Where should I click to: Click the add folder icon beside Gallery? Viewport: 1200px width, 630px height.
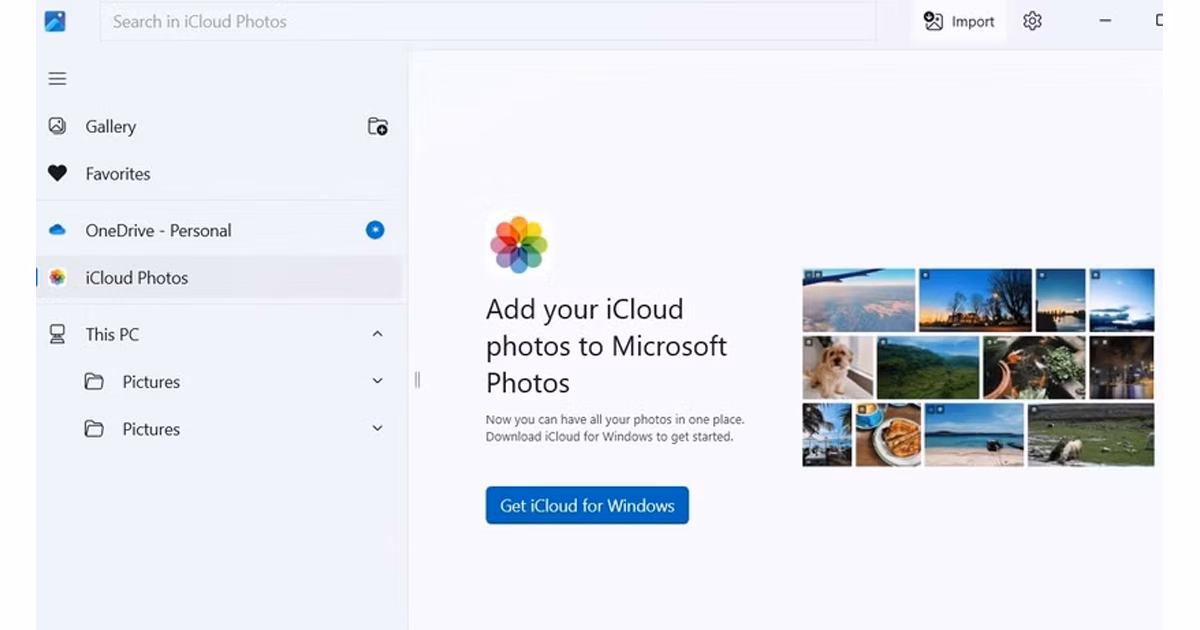point(377,126)
